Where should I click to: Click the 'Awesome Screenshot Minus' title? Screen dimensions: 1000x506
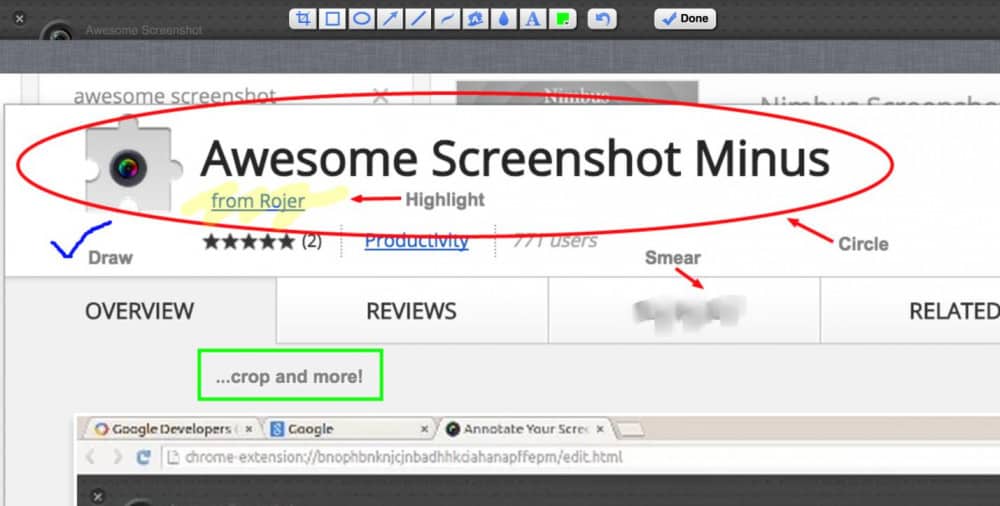(515, 158)
